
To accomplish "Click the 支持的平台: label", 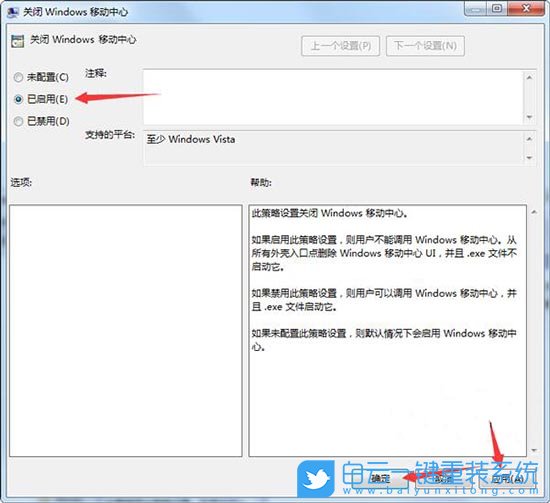I will [x=110, y=134].
